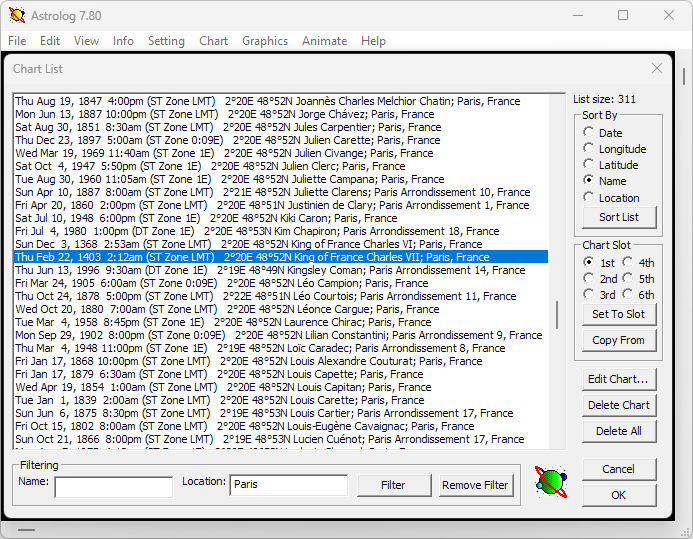Image resolution: width=693 pixels, height=539 pixels.
Task: Open the Chart menu
Action: coord(213,41)
